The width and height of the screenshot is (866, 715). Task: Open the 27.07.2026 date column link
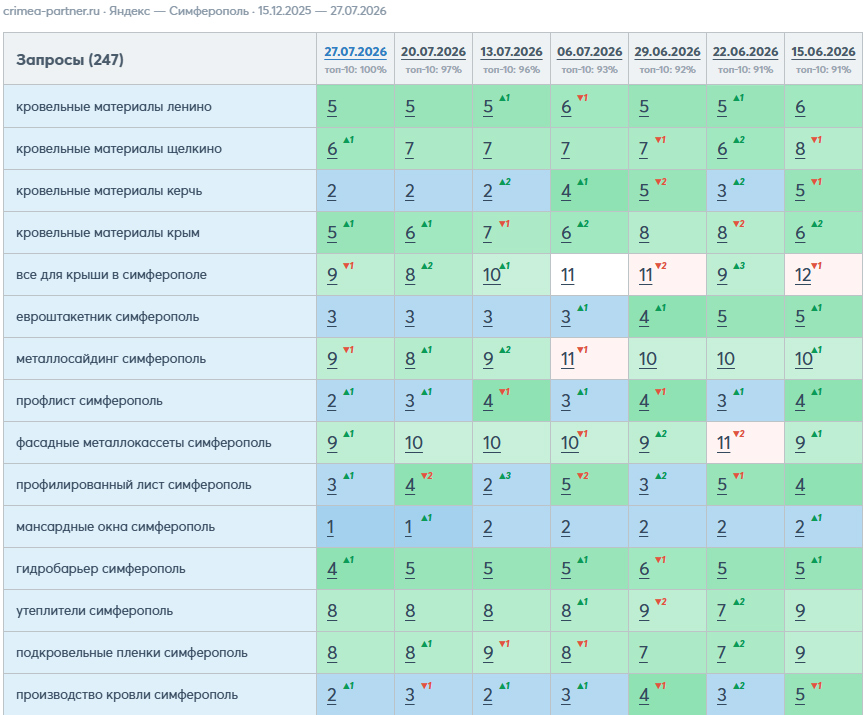pos(355,52)
